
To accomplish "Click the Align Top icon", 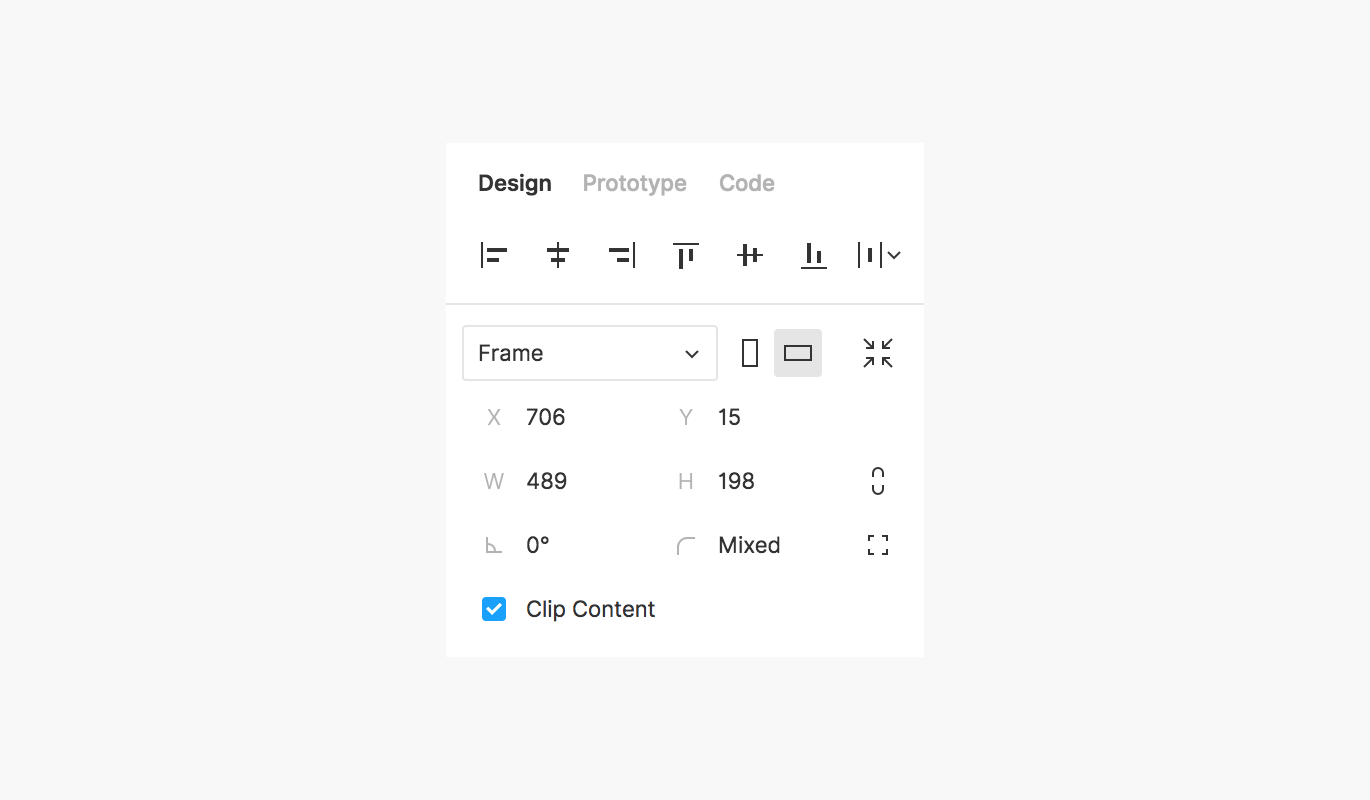I will [686, 255].
